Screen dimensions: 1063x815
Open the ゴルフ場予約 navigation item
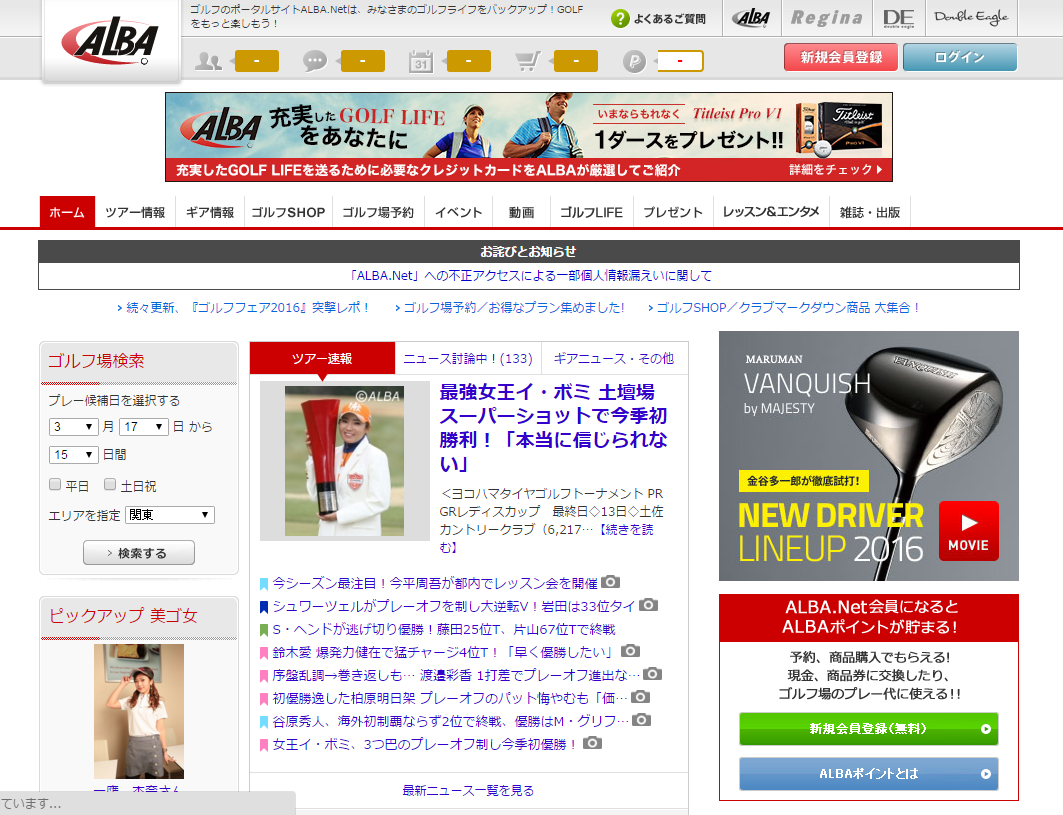378,212
